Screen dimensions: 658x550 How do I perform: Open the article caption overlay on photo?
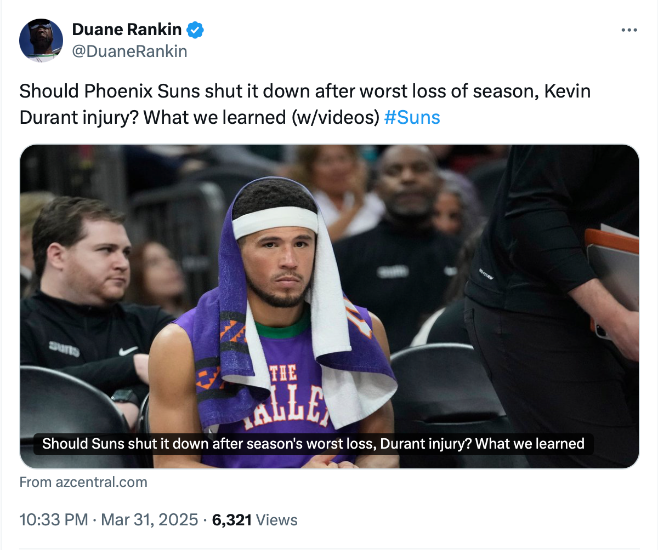(x=313, y=443)
